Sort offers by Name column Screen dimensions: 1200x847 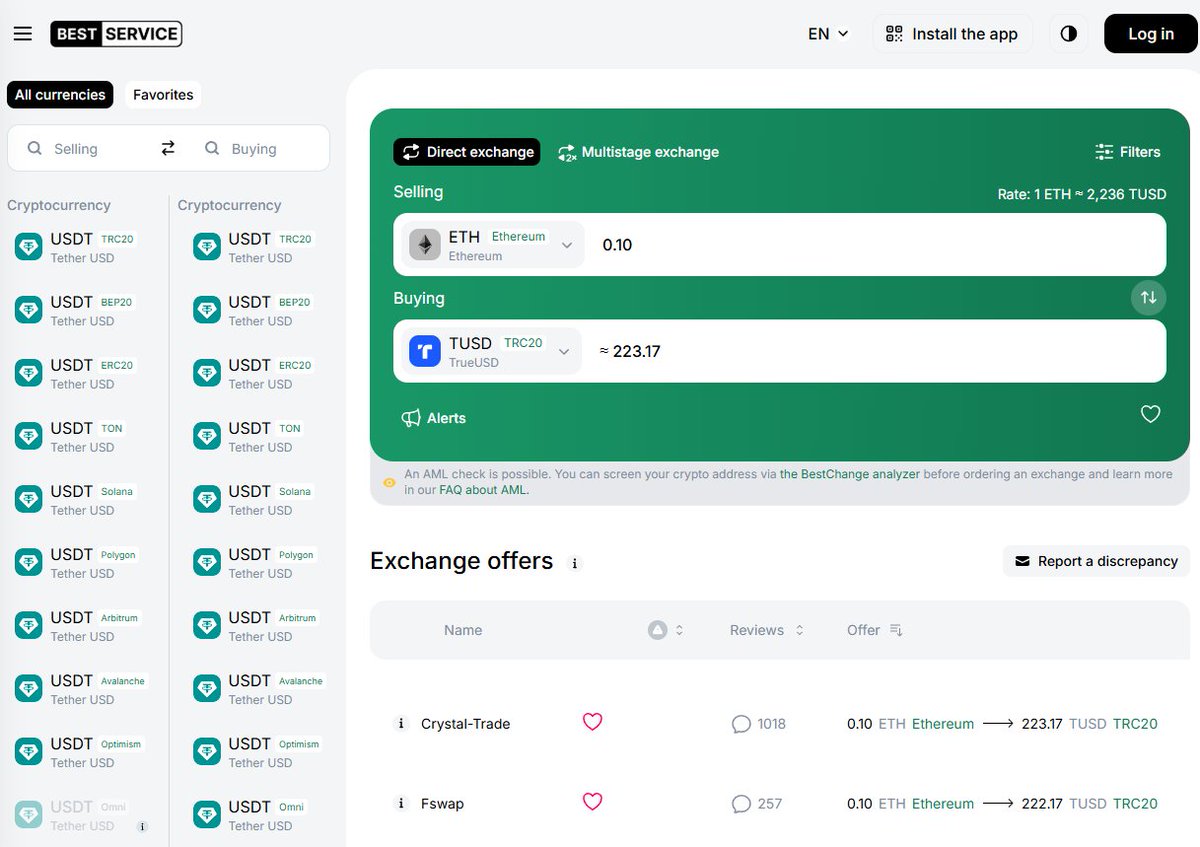(x=463, y=630)
